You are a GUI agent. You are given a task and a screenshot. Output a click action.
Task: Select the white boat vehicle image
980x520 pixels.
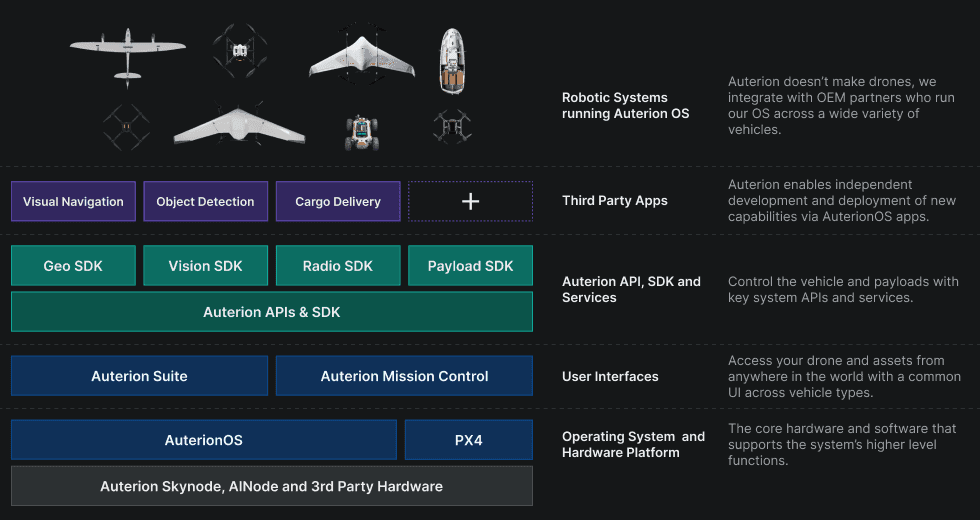pyautogui.click(x=451, y=61)
